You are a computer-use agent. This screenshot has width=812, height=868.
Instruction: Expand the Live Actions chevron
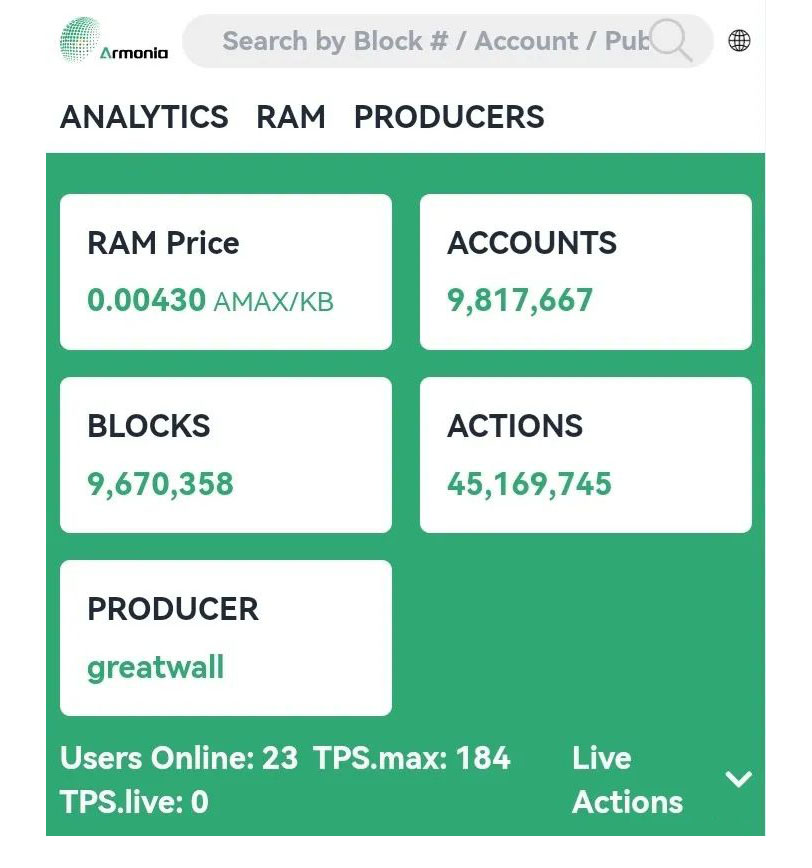point(738,779)
